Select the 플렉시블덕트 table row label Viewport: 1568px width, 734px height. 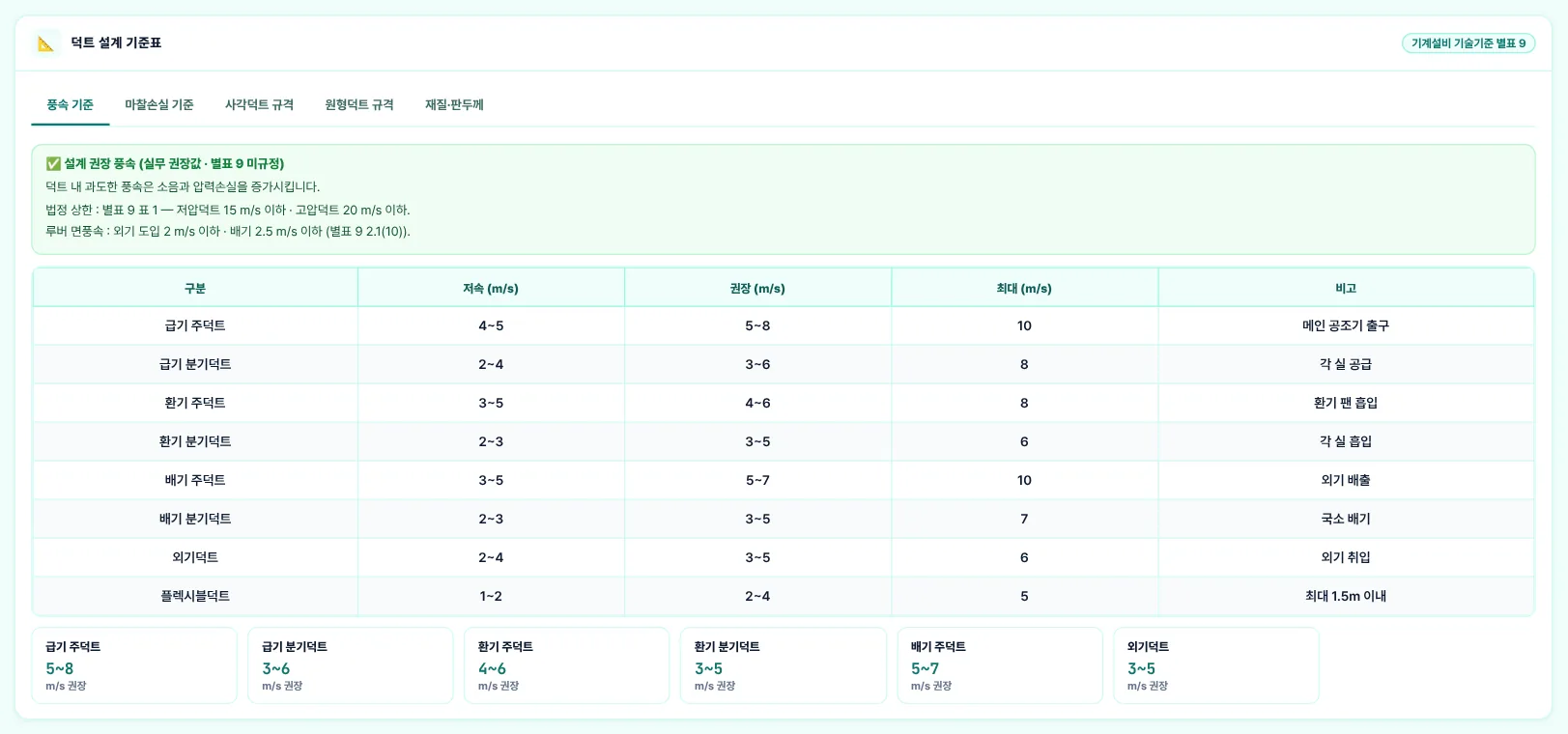tap(195, 597)
